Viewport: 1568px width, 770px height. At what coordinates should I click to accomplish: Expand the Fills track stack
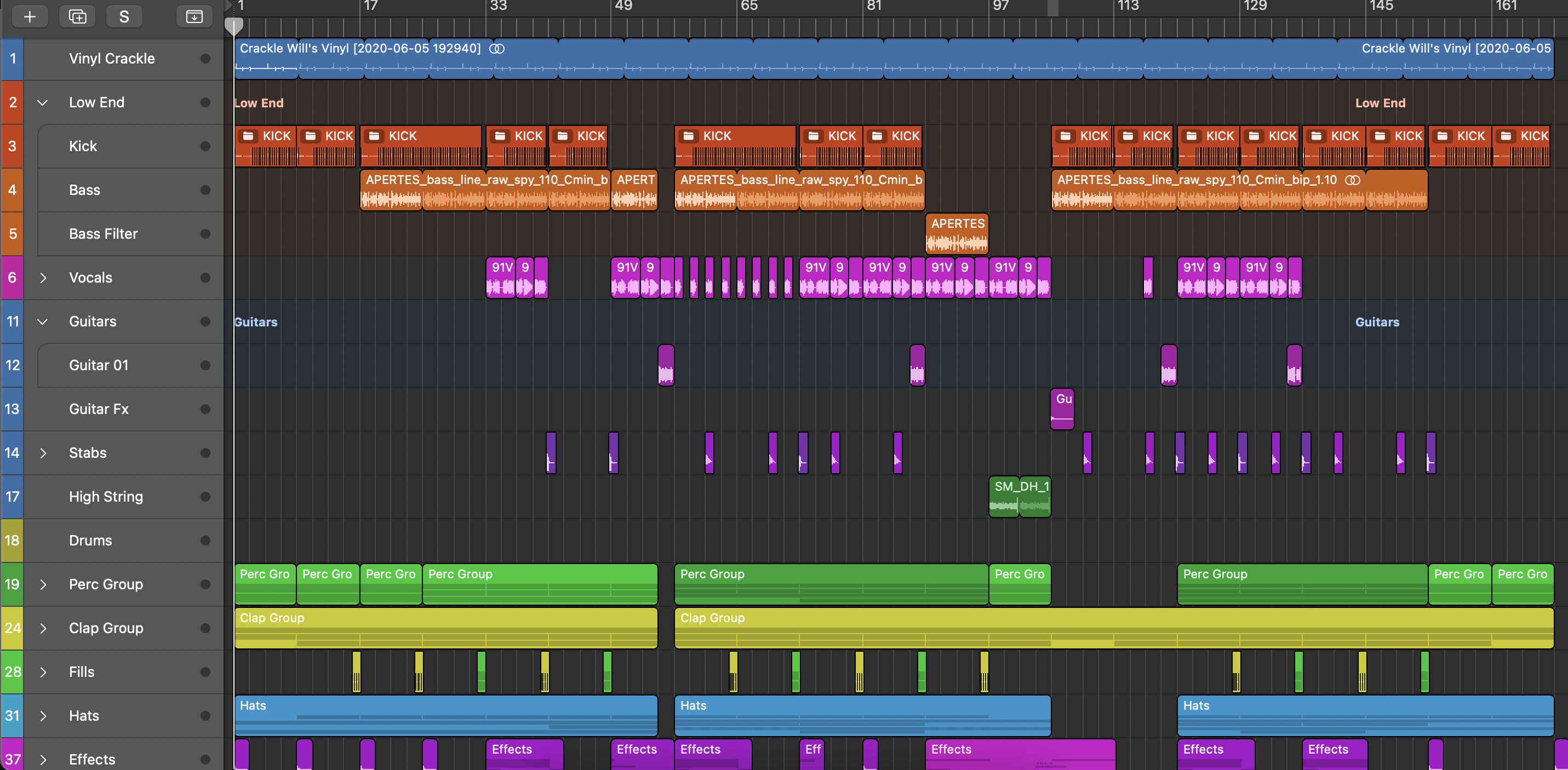click(43, 672)
